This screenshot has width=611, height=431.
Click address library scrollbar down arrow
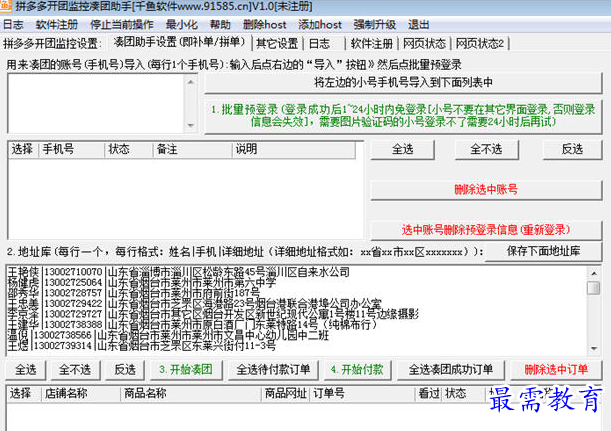tap(593, 348)
